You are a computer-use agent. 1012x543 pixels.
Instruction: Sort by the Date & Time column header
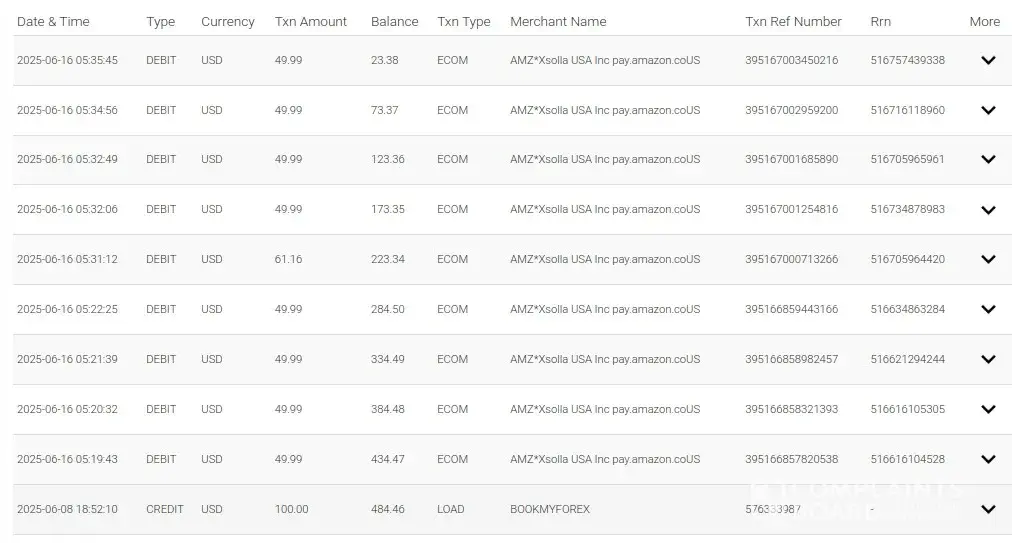click(x=53, y=21)
